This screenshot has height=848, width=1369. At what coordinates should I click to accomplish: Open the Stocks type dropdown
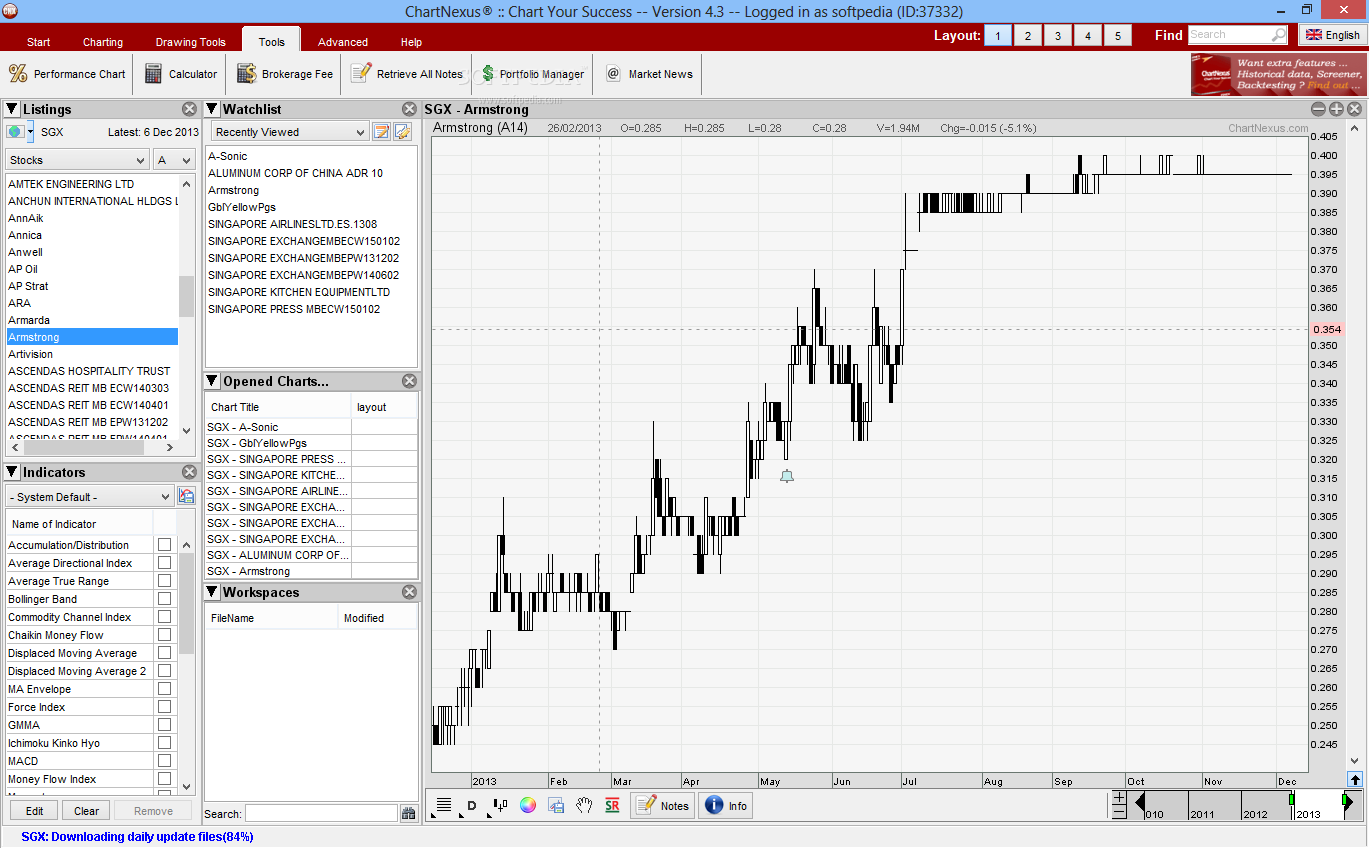[77, 160]
